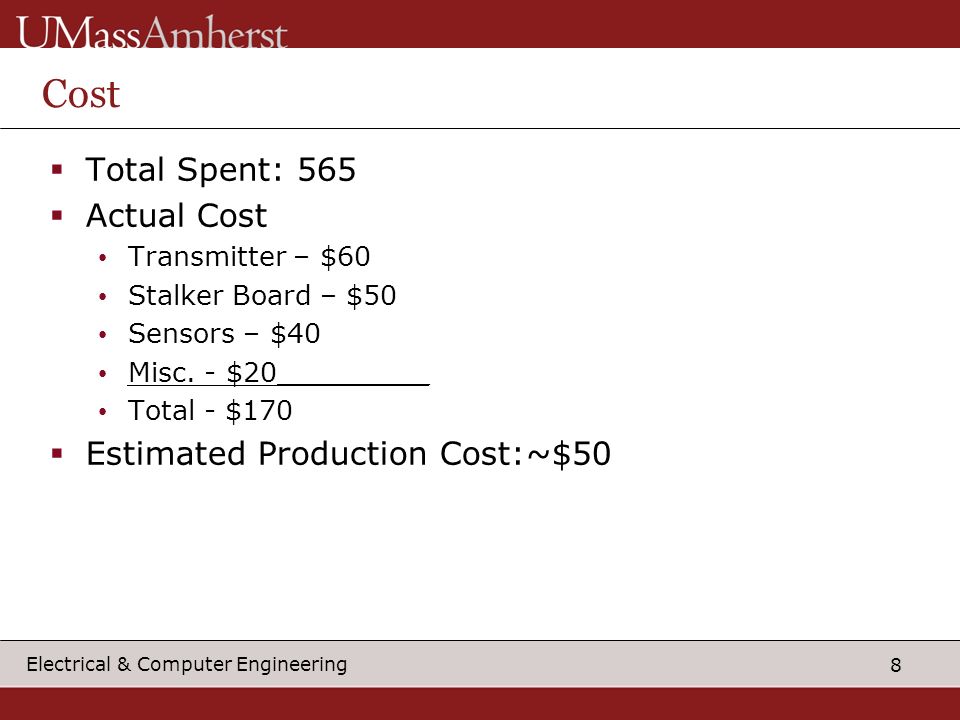The image size is (960, 720).
Task: Click the red bullet before Estimated Production Cost
Action: coord(58,454)
